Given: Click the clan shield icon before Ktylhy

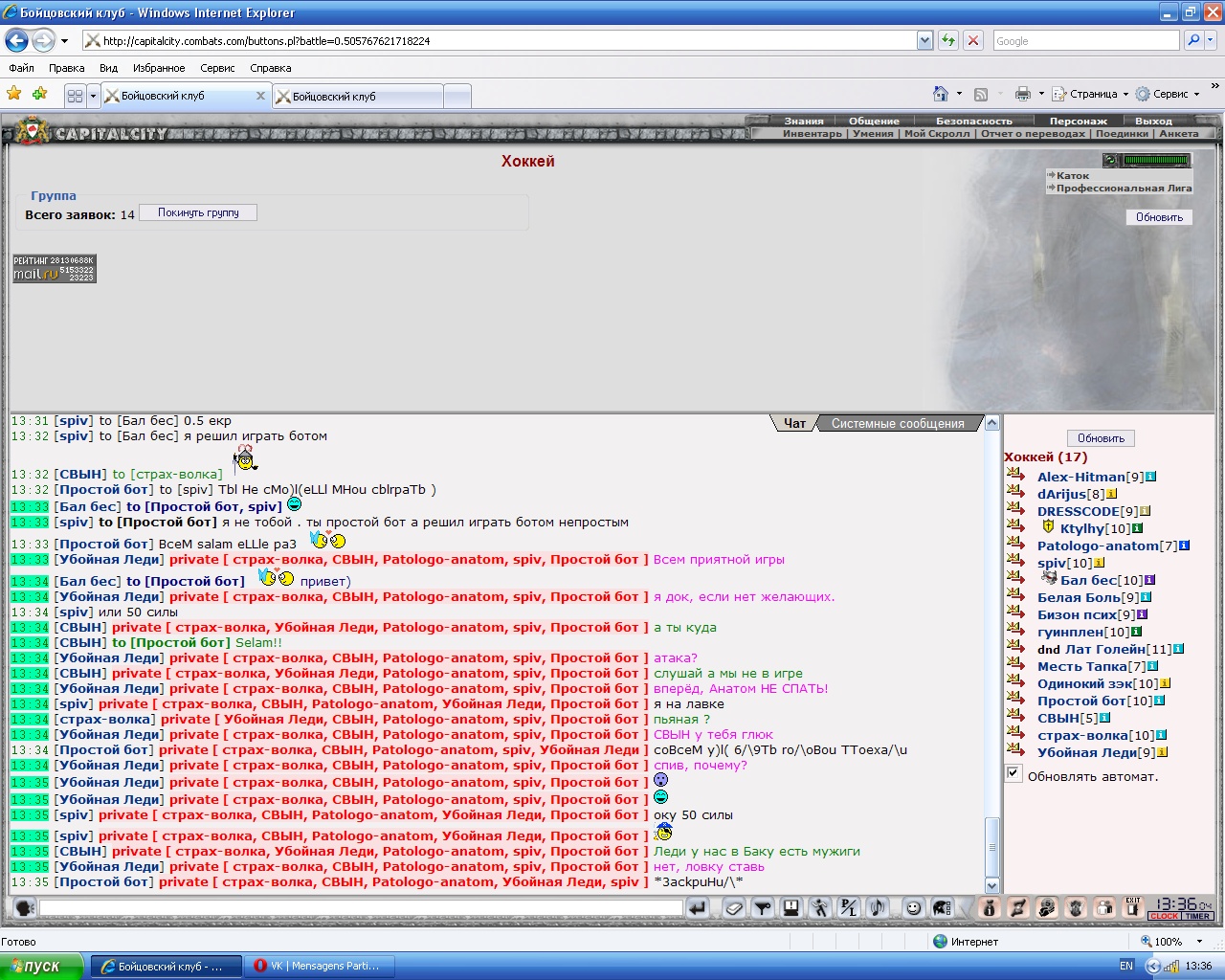Looking at the screenshot, I should pyautogui.click(x=1048, y=527).
